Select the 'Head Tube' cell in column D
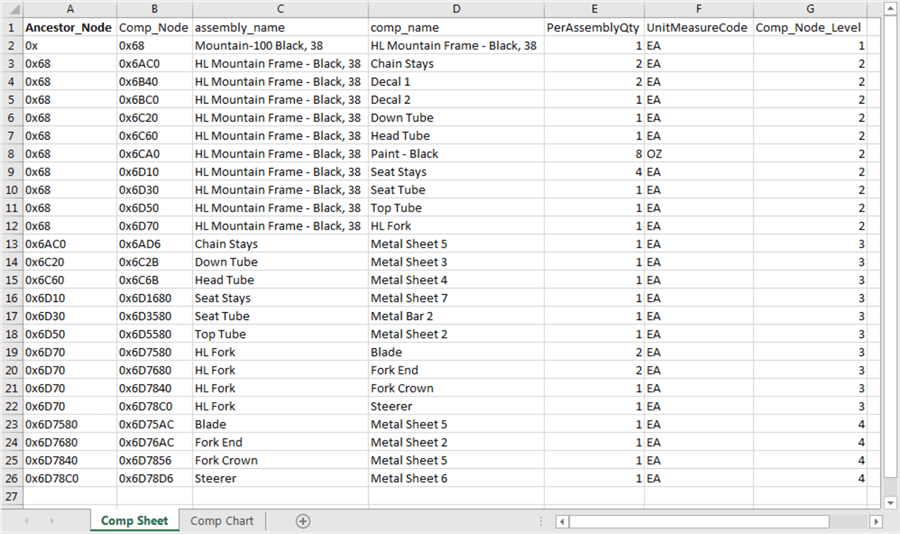This screenshot has width=900, height=534. click(x=456, y=136)
